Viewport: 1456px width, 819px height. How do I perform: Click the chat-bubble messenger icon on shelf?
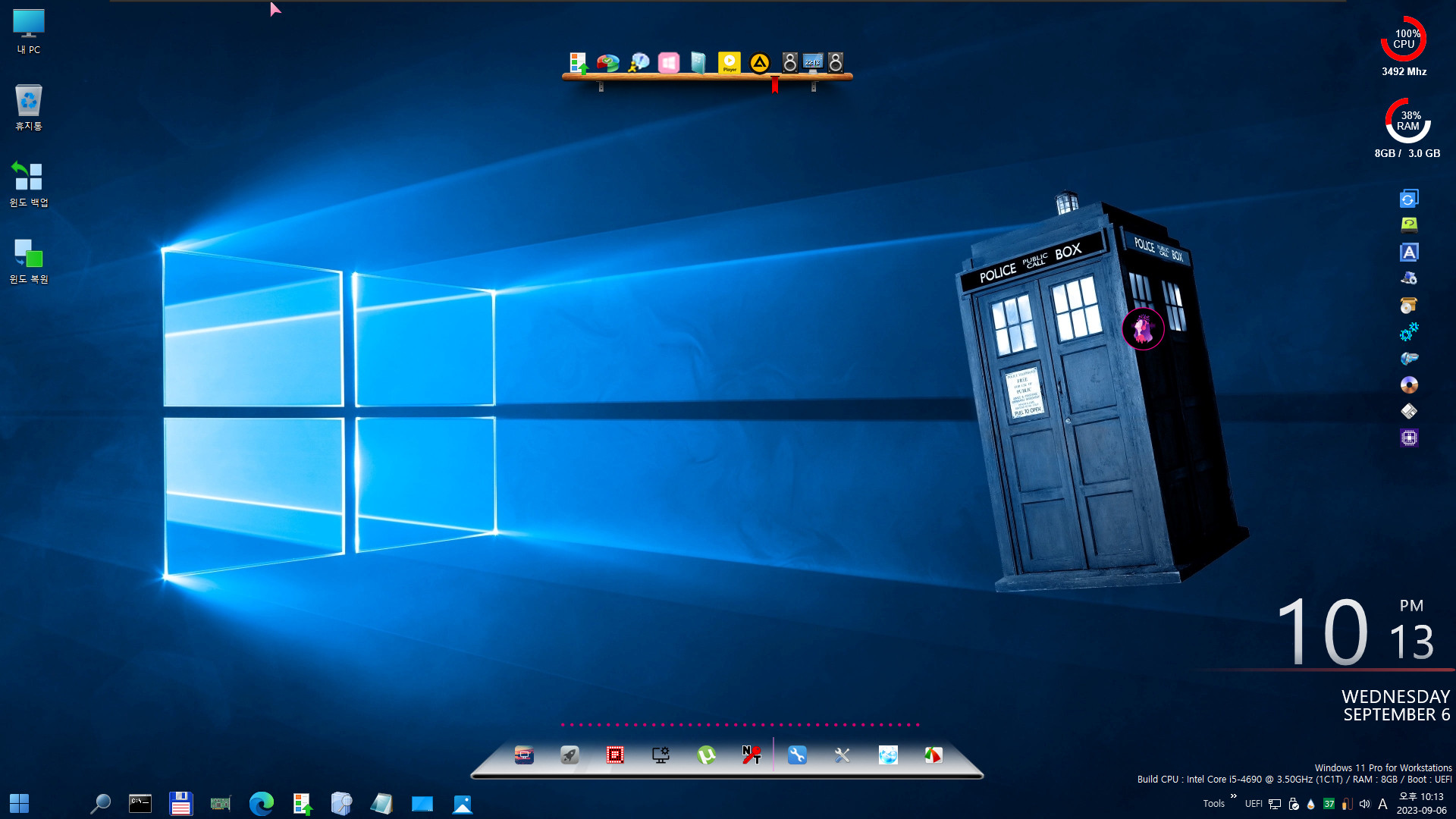point(639,63)
